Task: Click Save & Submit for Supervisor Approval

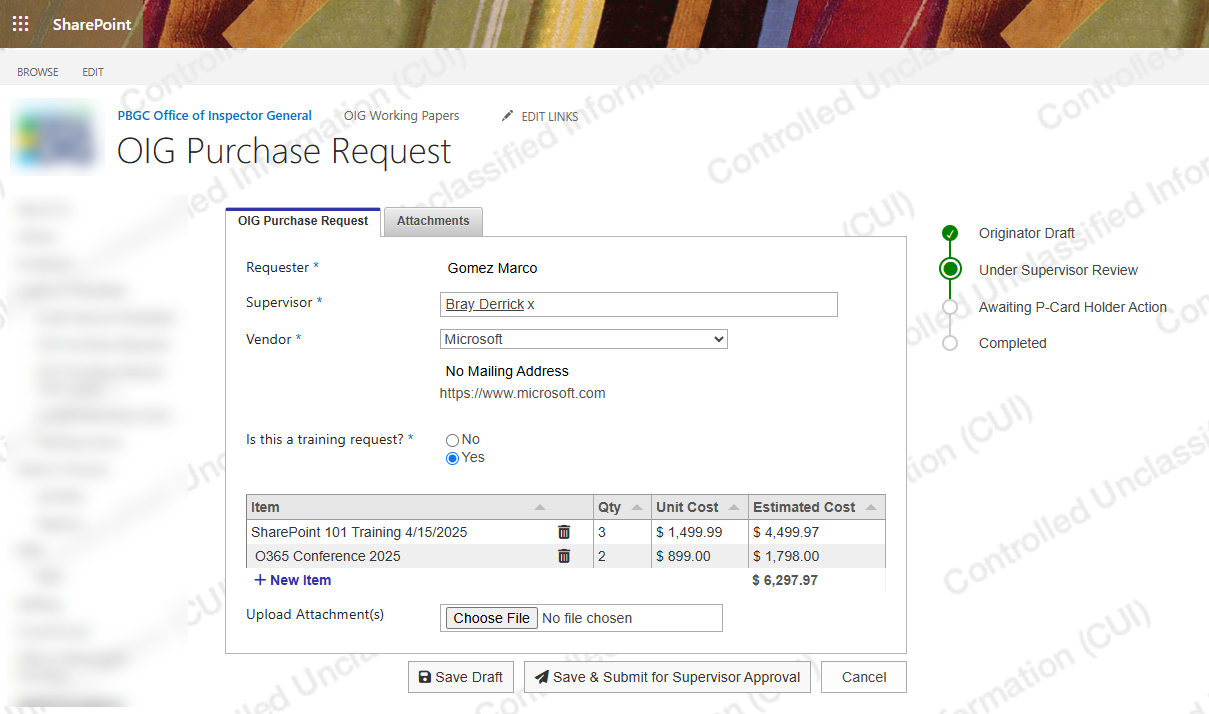Action: click(x=667, y=677)
